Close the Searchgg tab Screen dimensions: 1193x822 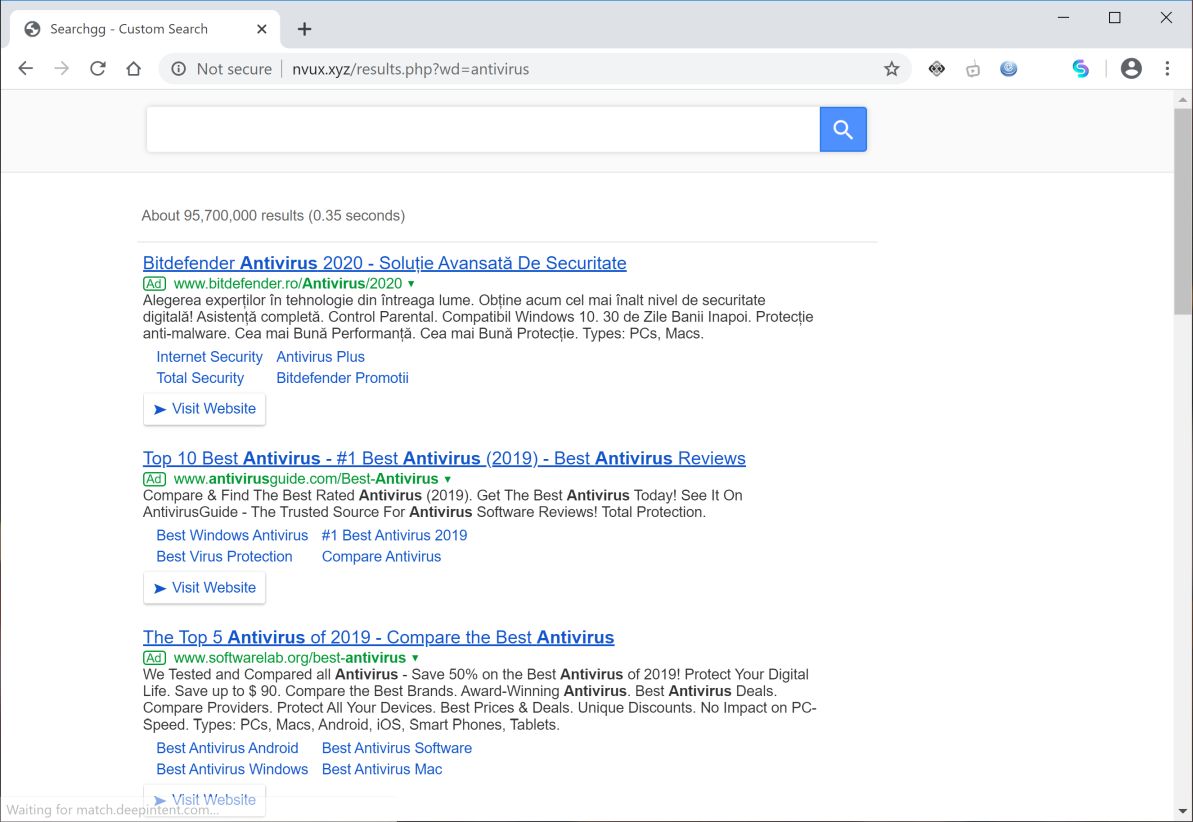point(262,29)
